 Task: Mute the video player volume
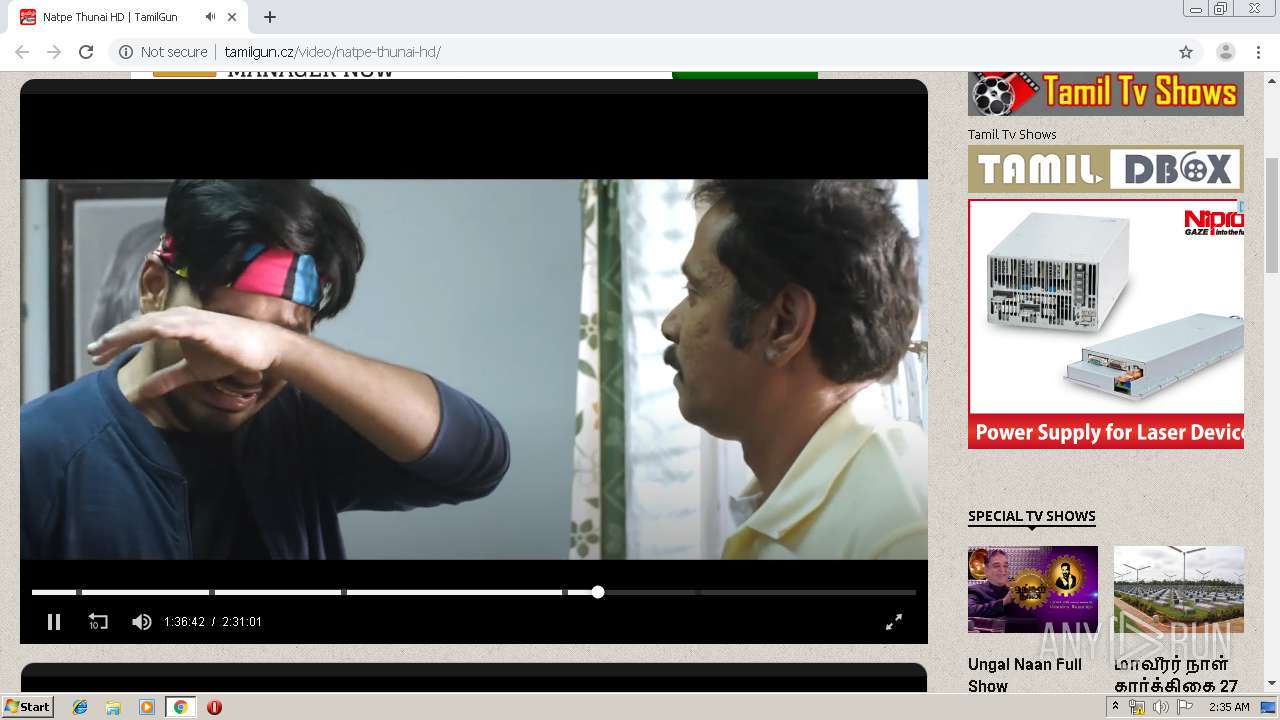click(x=142, y=622)
